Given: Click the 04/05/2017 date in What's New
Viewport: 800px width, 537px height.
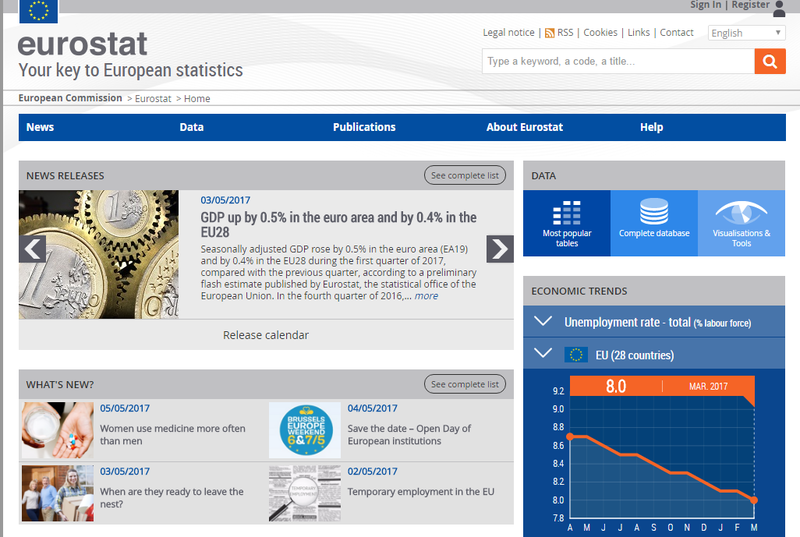Looking at the screenshot, I should 372,408.
